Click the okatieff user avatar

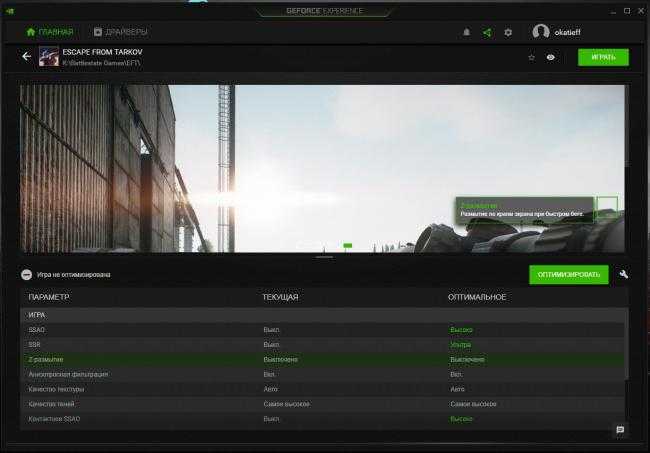click(x=541, y=31)
